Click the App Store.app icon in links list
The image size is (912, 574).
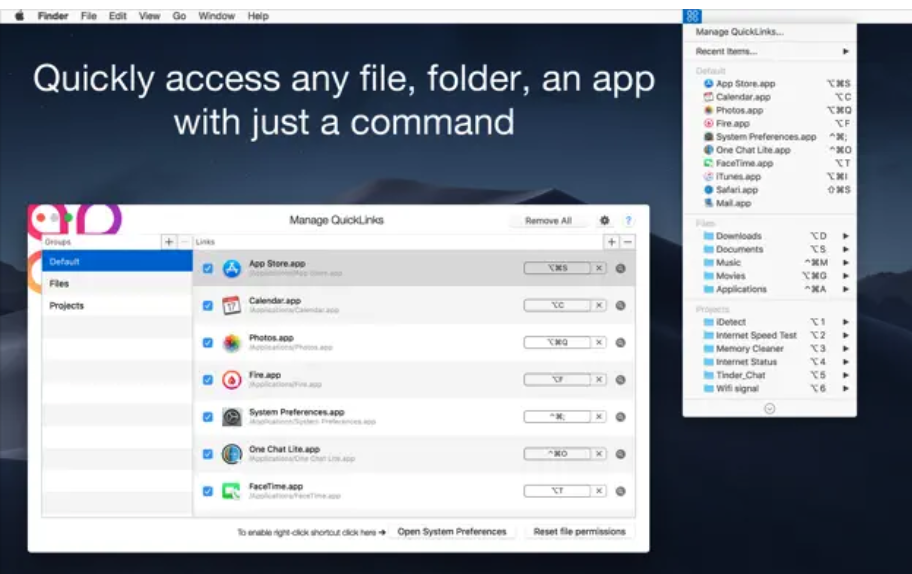(x=231, y=268)
